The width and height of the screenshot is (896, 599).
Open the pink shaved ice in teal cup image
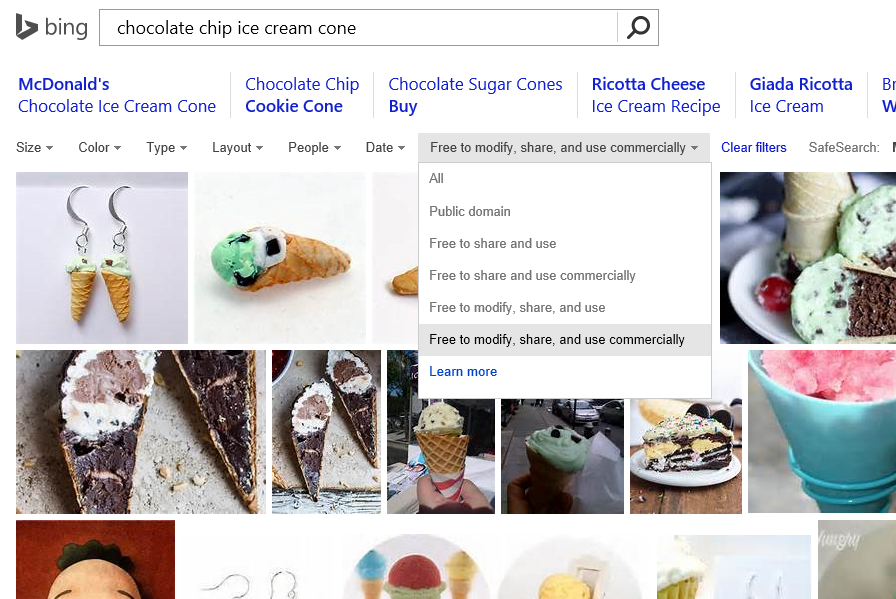point(821,431)
